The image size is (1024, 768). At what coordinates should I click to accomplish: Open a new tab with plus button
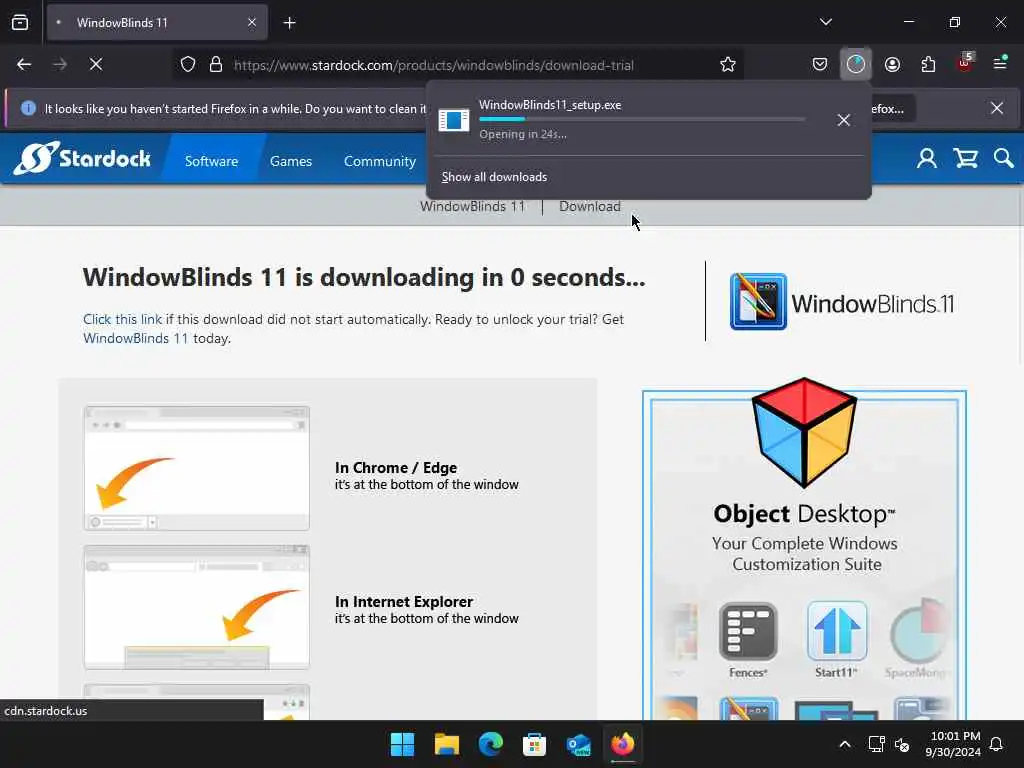pos(289,23)
